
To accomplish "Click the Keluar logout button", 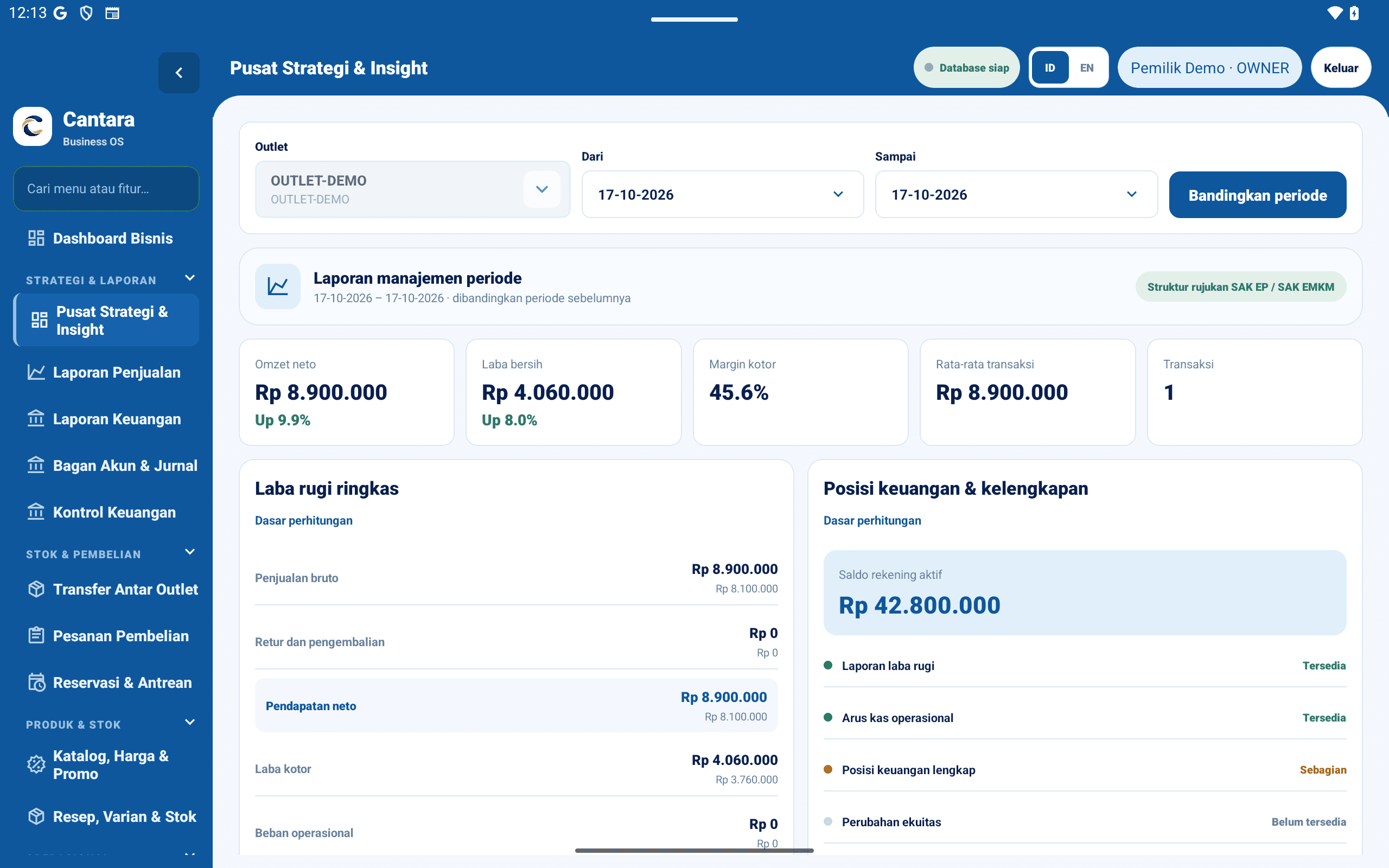I will click(1341, 68).
